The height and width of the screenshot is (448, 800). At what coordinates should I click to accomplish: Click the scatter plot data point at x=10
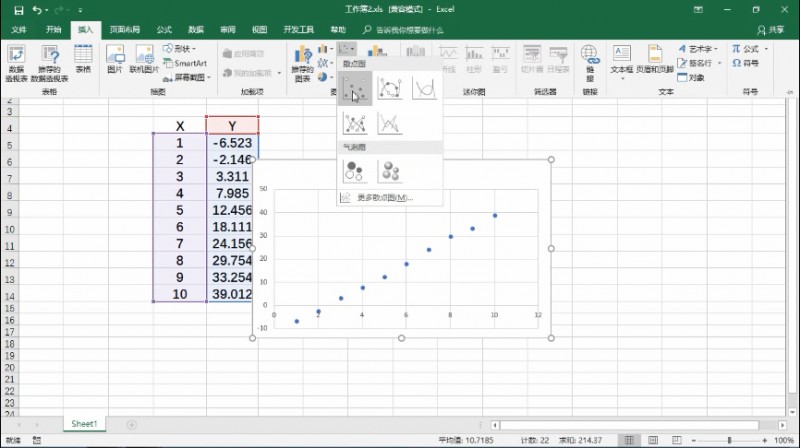[x=495, y=216]
